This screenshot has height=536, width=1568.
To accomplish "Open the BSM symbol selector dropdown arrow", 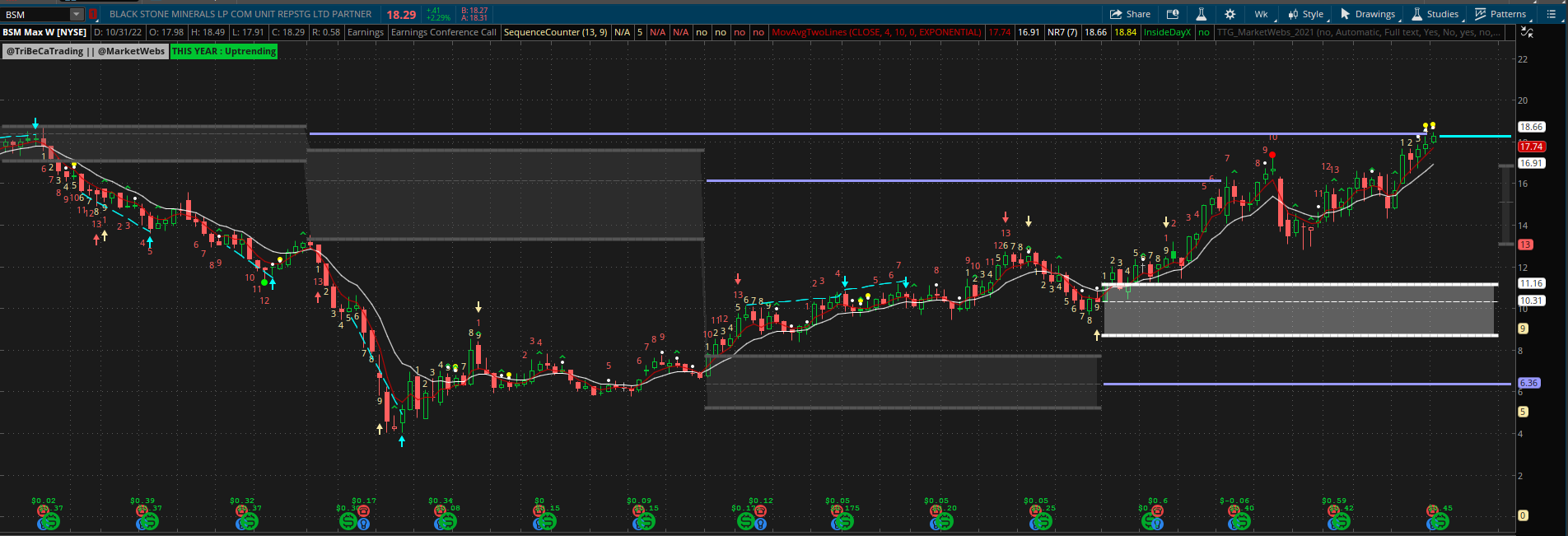I will [x=77, y=14].
